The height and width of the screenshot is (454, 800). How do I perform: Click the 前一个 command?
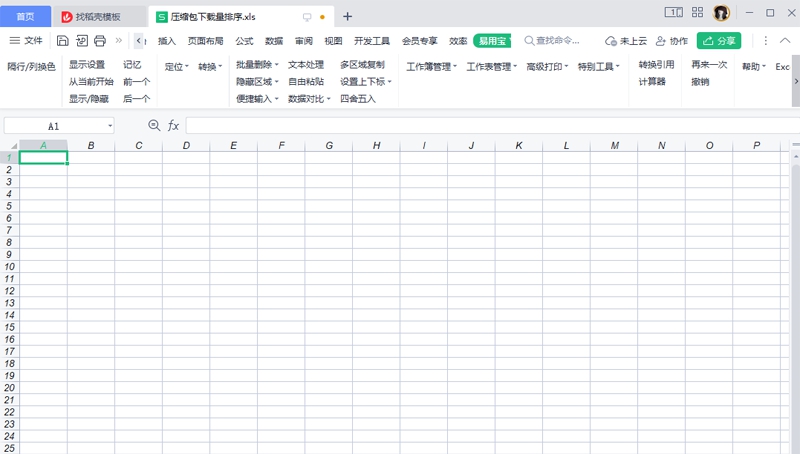(136, 82)
